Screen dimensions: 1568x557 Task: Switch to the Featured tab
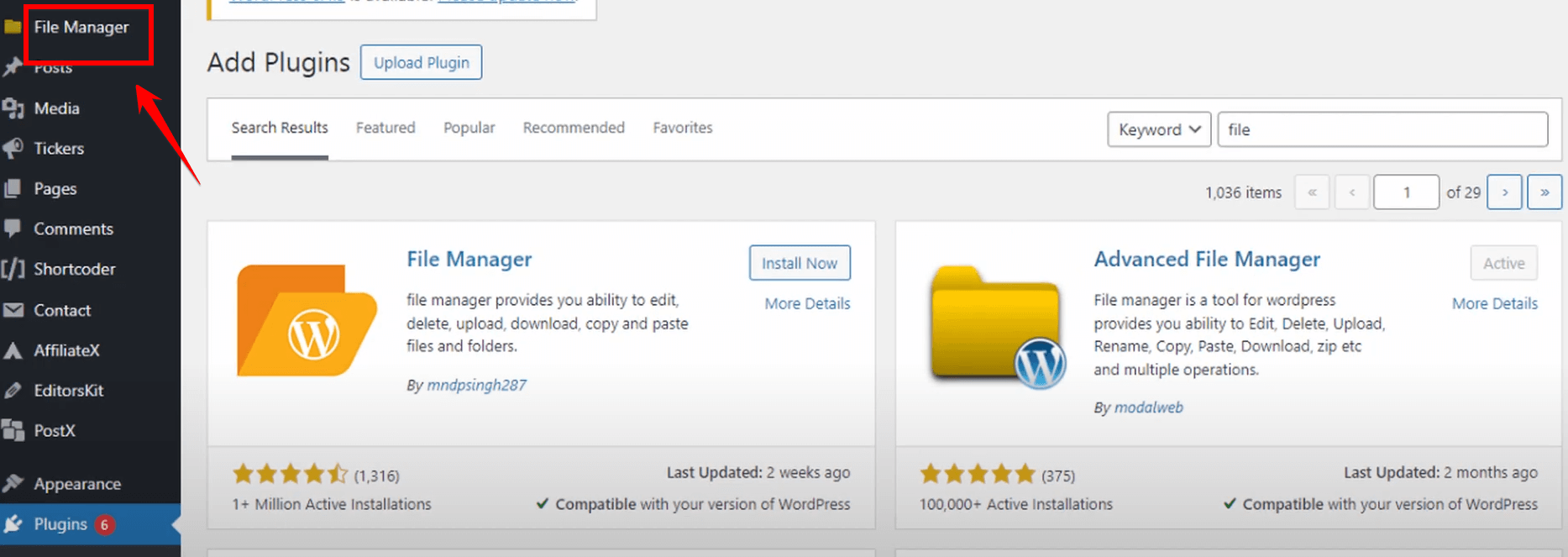pos(385,128)
